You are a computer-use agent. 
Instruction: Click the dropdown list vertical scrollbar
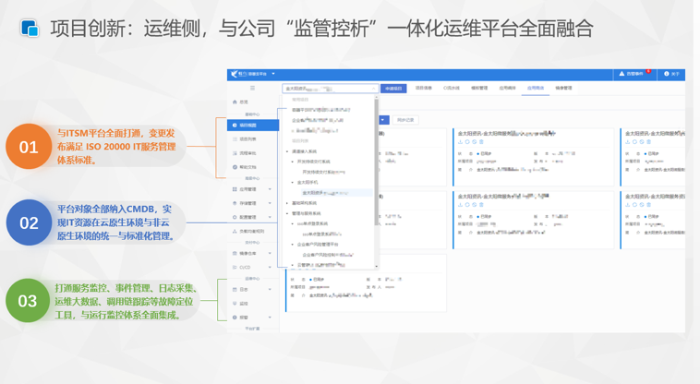click(x=376, y=161)
